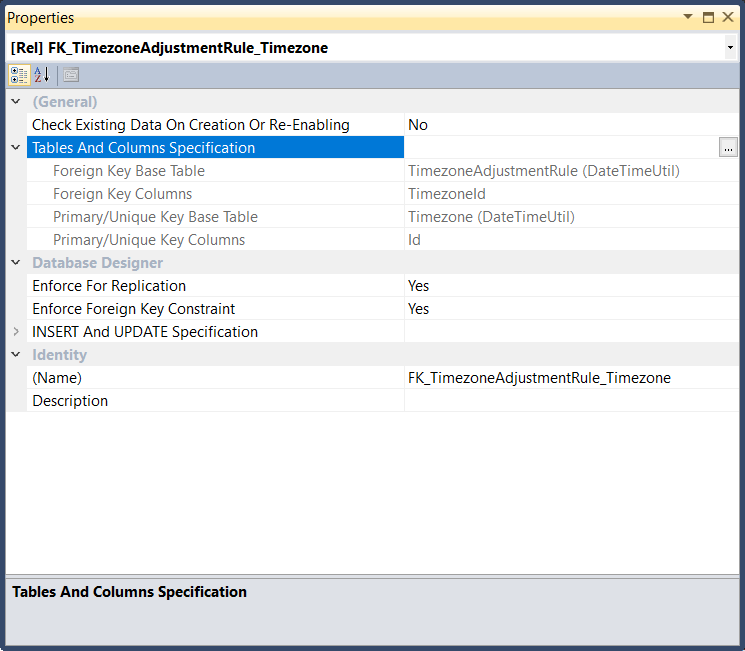Viewport: 745px width, 651px height.
Task: Expand INSERT And UPDATE Specification
Action: [x=15, y=332]
